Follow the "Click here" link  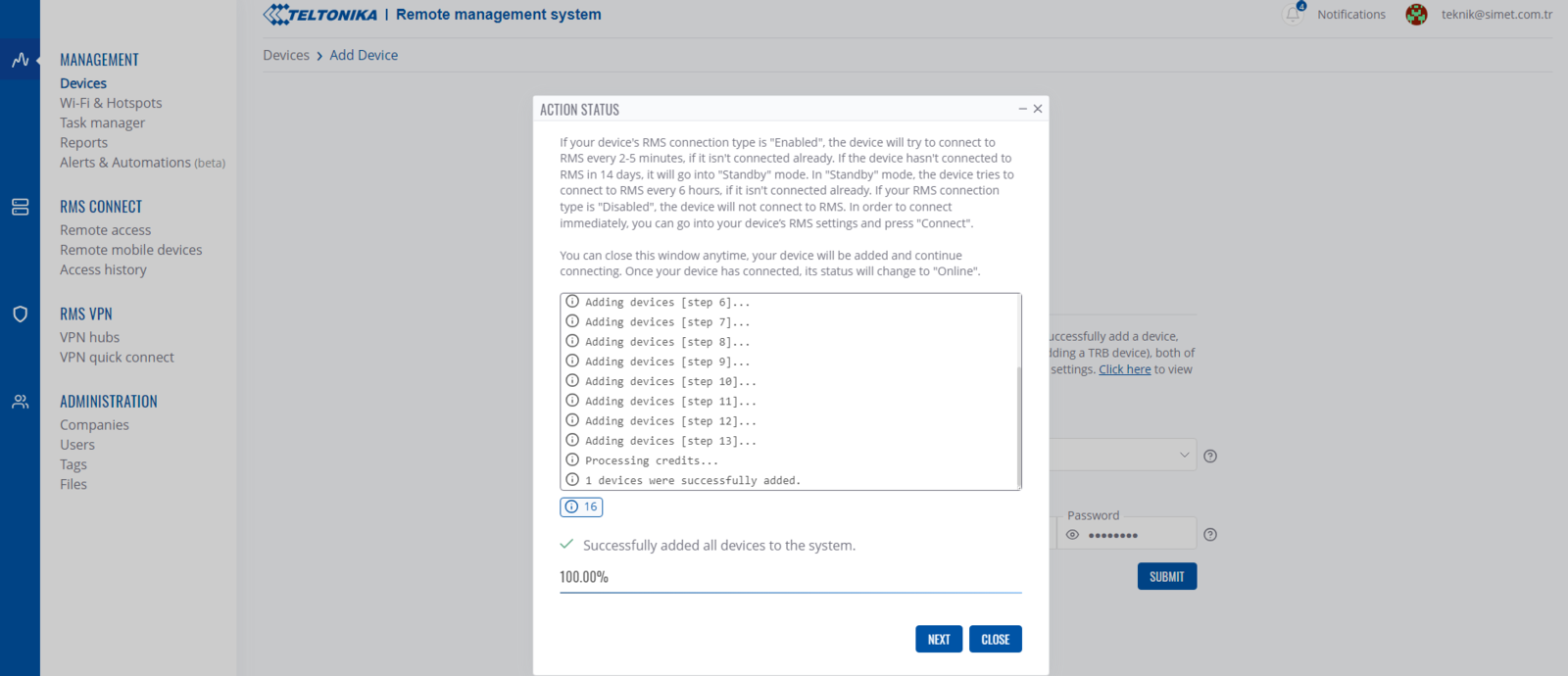click(1124, 369)
